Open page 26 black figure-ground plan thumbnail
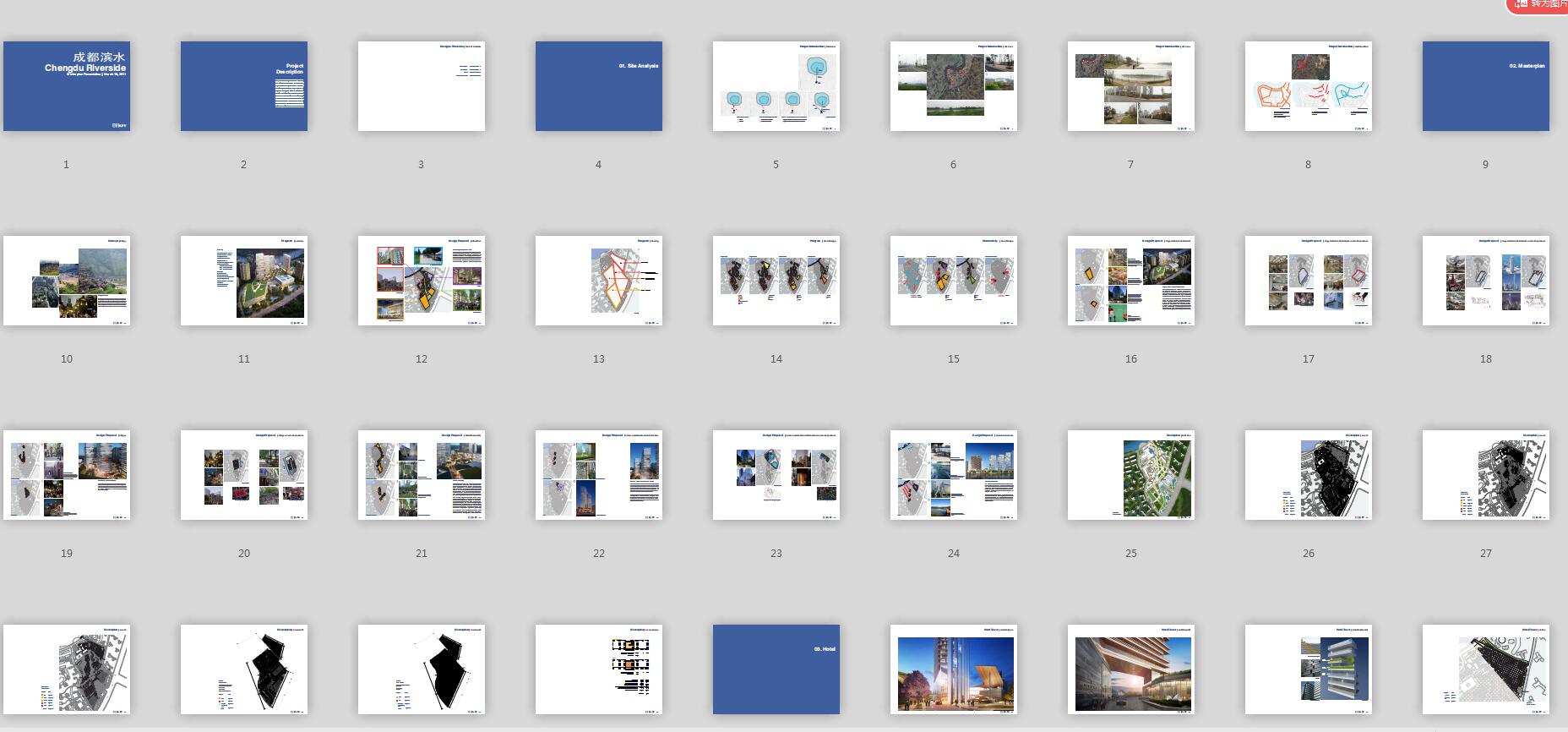 coord(1309,475)
